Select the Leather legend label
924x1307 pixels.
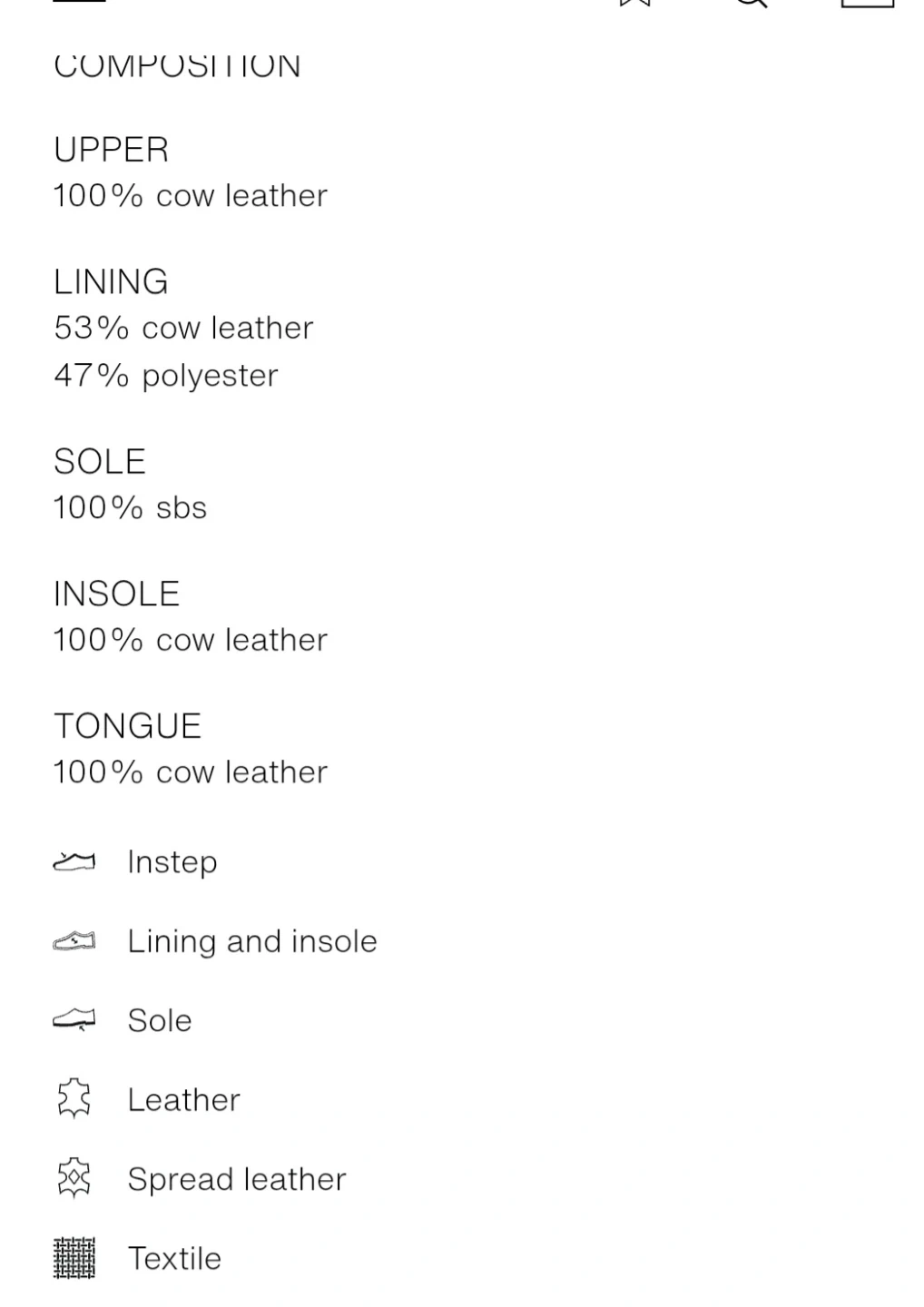[183, 1100]
